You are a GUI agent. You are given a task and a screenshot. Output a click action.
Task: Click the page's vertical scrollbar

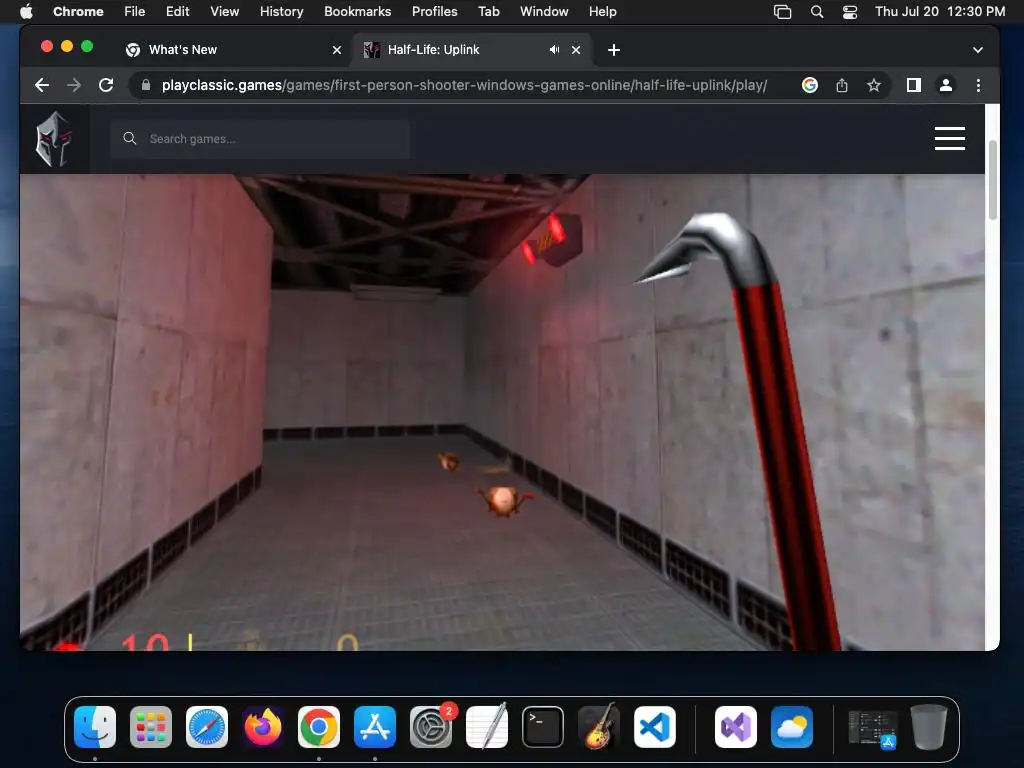pos(993,180)
